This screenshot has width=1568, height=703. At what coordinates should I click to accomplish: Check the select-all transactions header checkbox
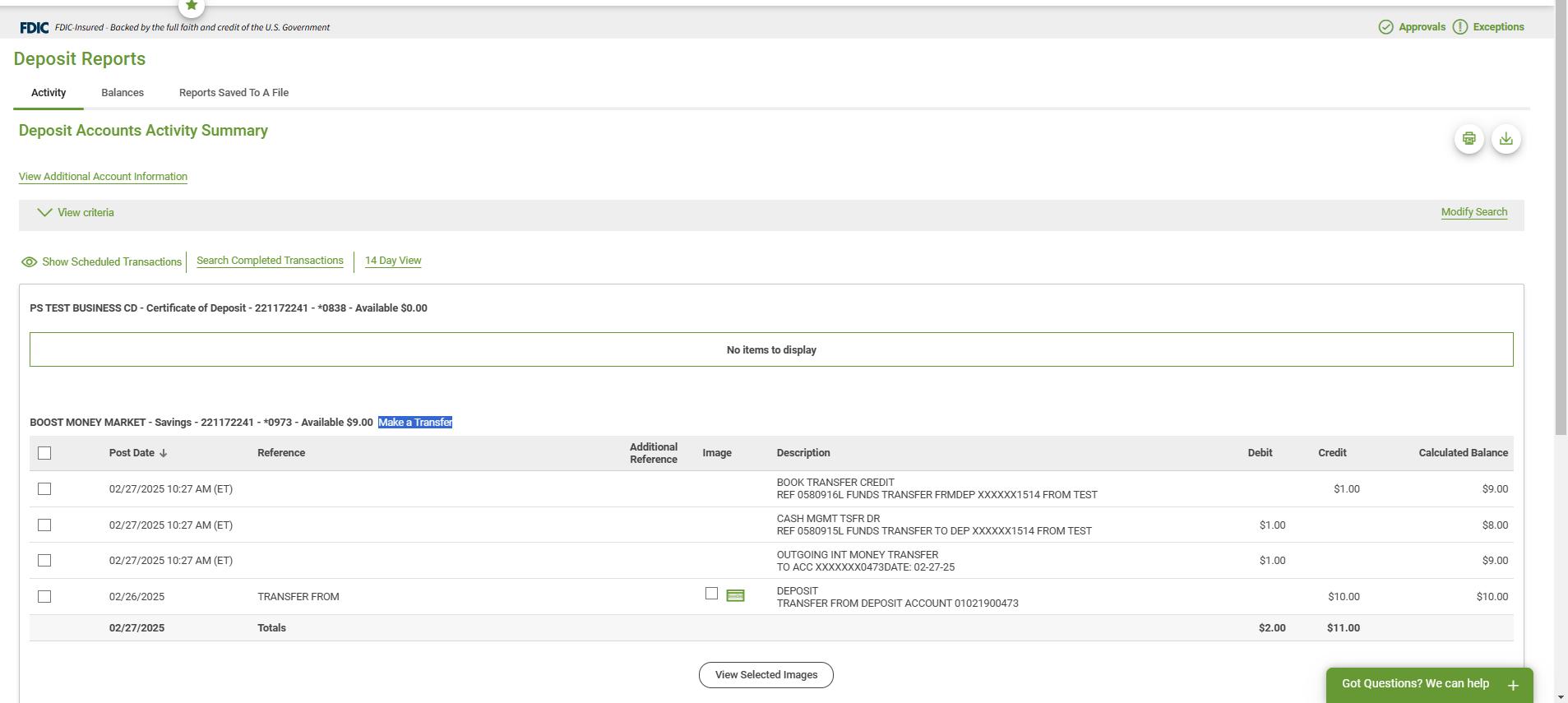44,453
